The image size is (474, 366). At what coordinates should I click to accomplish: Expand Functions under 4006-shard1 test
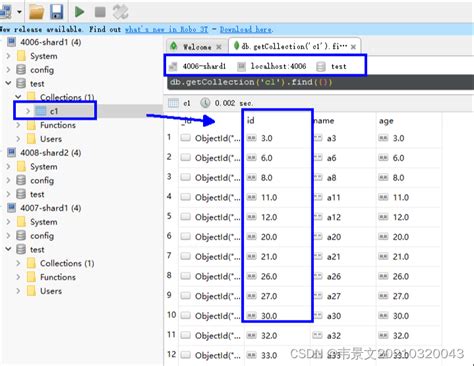pyautogui.click(x=18, y=125)
